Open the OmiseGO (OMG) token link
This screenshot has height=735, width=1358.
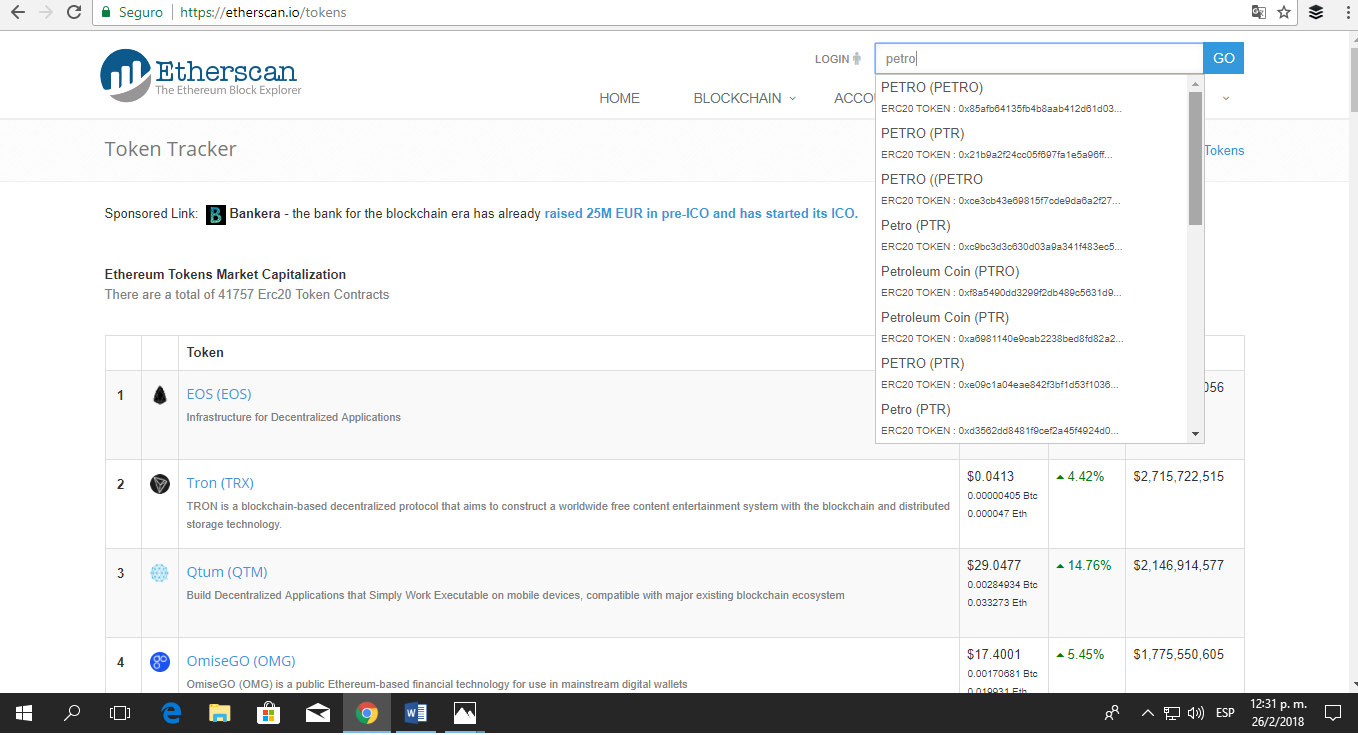pos(241,661)
